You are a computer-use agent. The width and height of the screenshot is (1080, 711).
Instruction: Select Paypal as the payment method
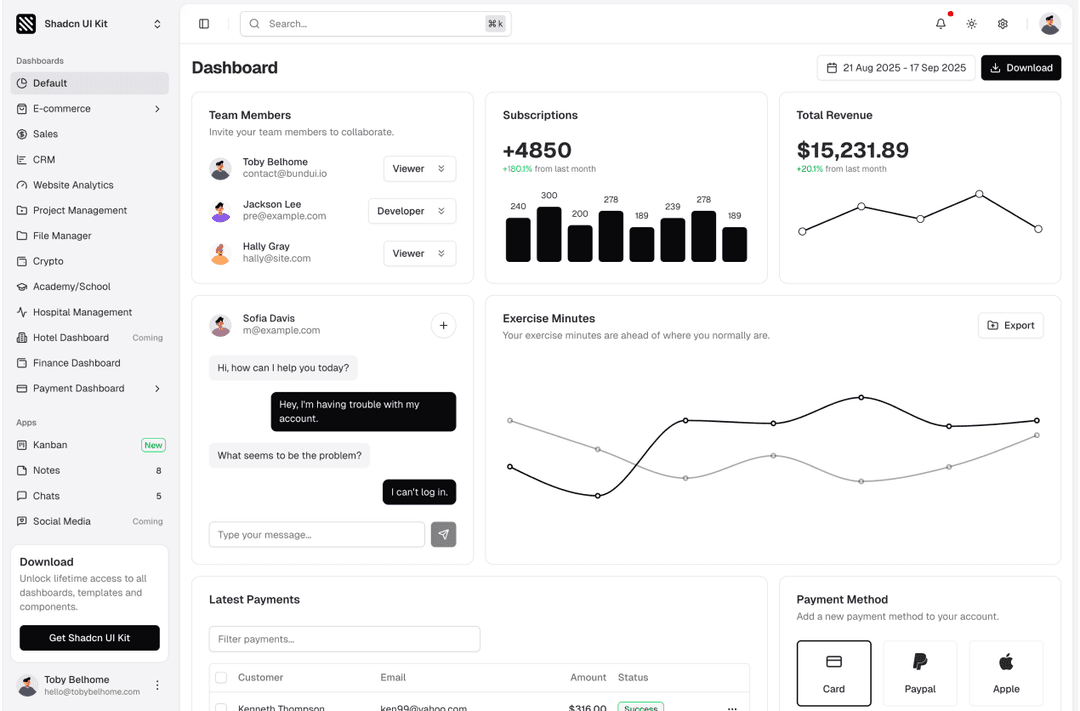tap(919, 672)
